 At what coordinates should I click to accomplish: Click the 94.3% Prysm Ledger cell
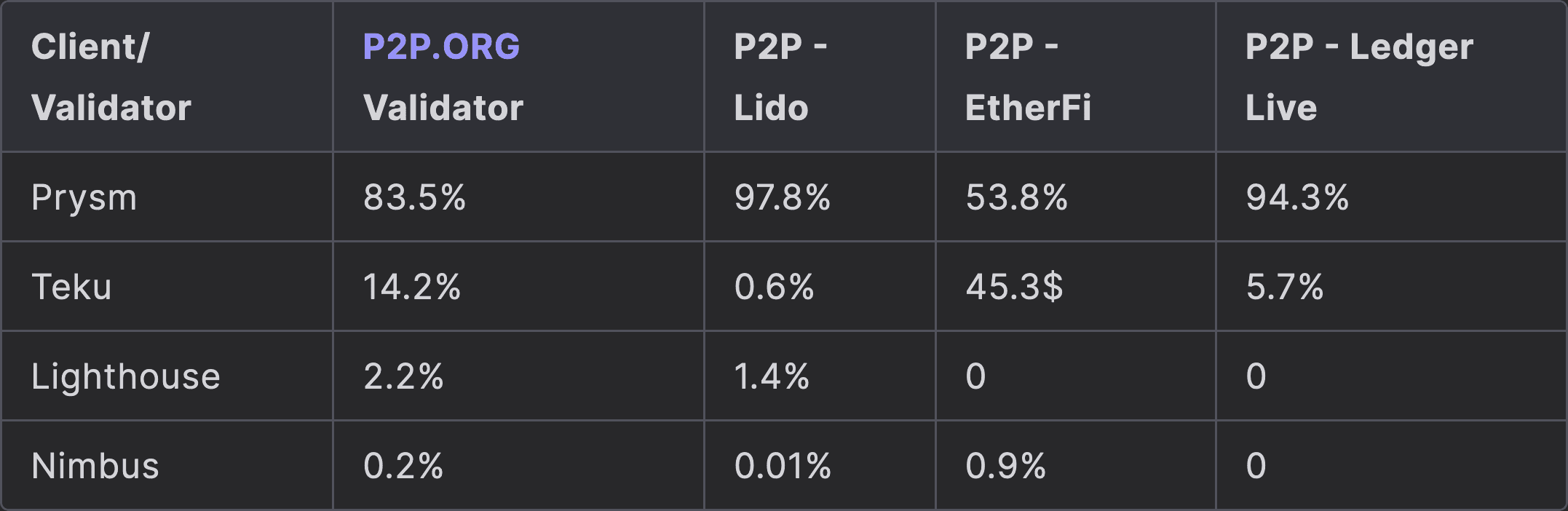tap(1297, 197)
